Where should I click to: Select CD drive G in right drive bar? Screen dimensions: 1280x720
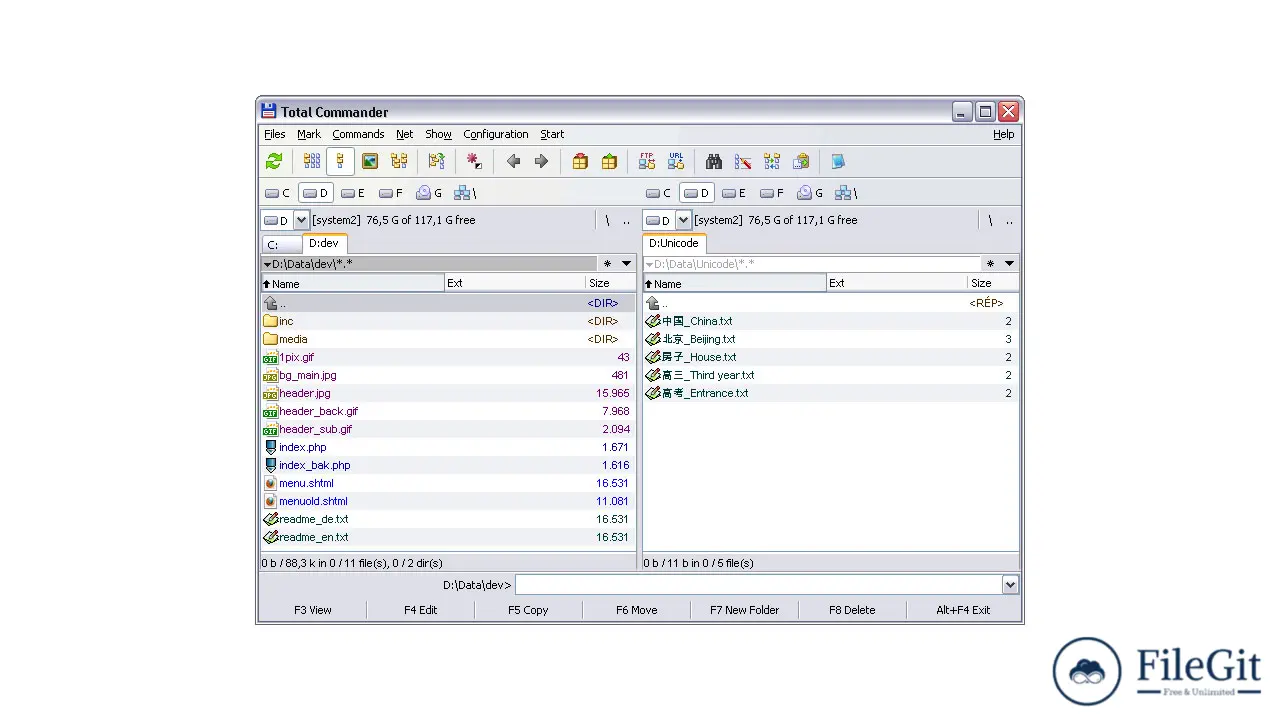(811, 193)
